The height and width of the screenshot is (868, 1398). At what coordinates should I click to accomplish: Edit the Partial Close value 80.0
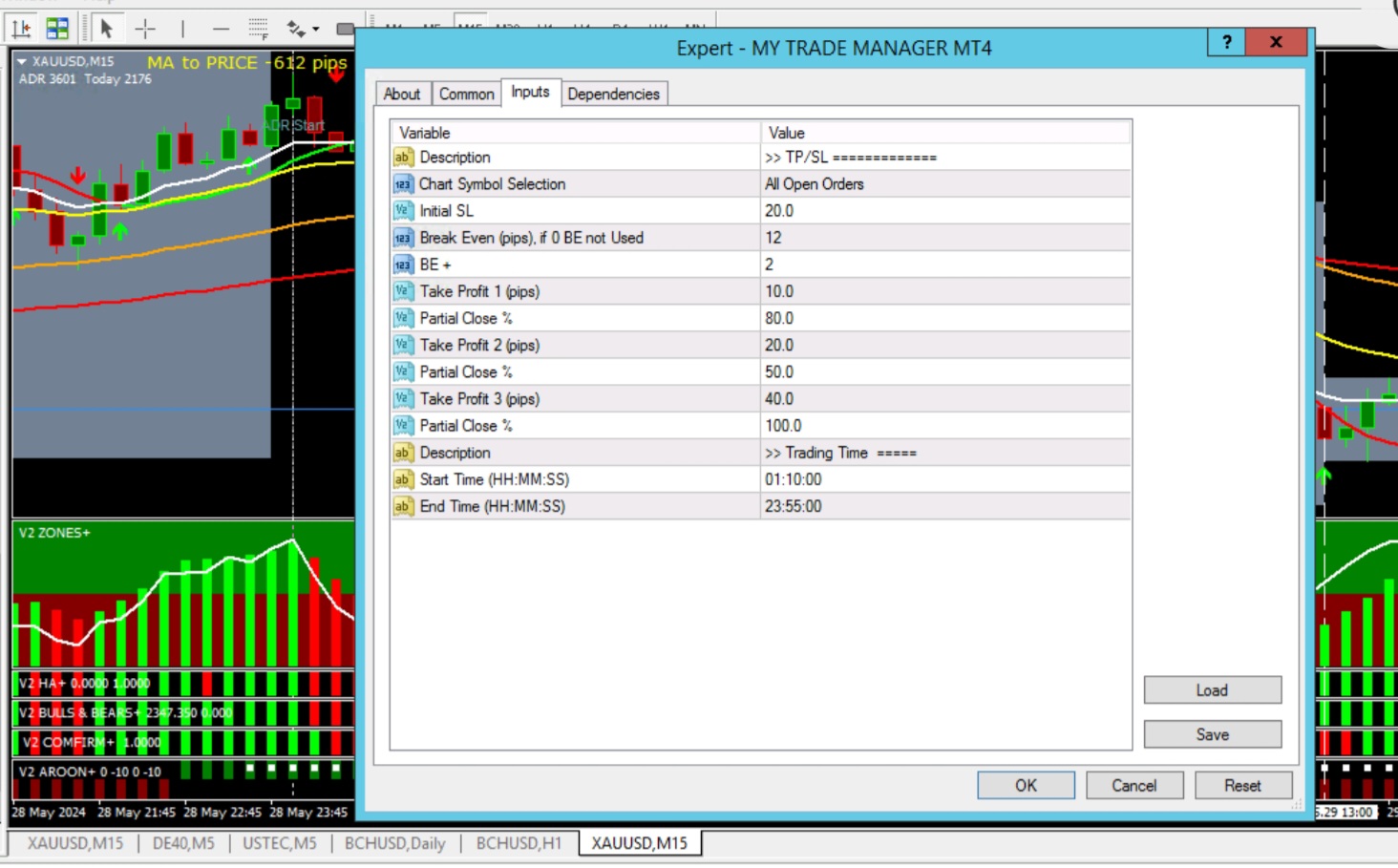[945, 318]
